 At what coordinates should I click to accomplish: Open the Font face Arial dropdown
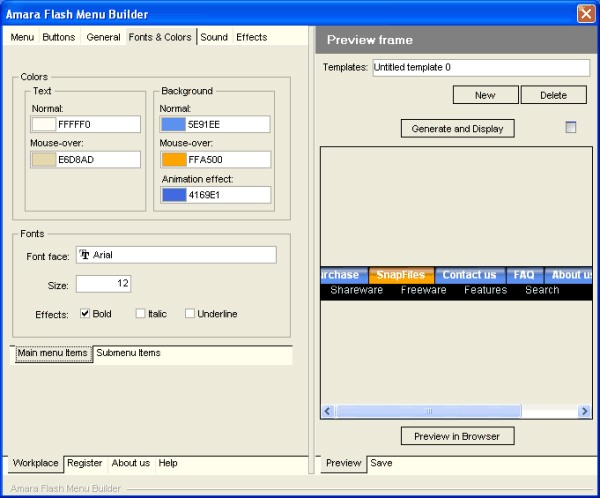tap(176, 255)
